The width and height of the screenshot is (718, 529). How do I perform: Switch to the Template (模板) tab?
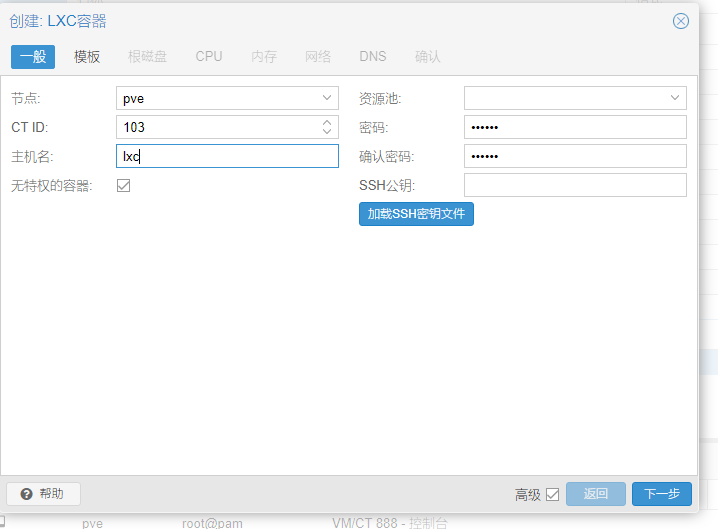click(x=87, y=57)
